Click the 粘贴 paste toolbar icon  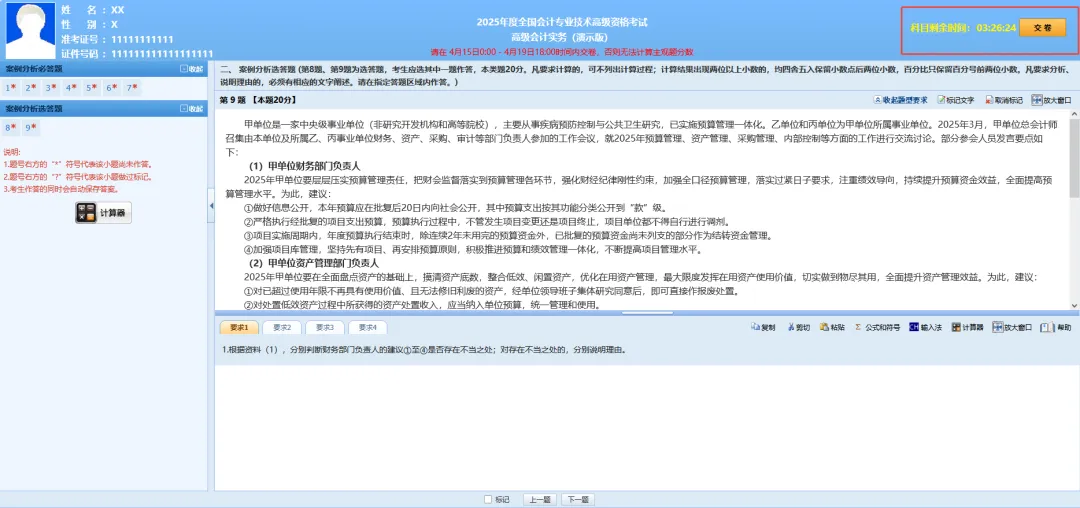point(833,328)
